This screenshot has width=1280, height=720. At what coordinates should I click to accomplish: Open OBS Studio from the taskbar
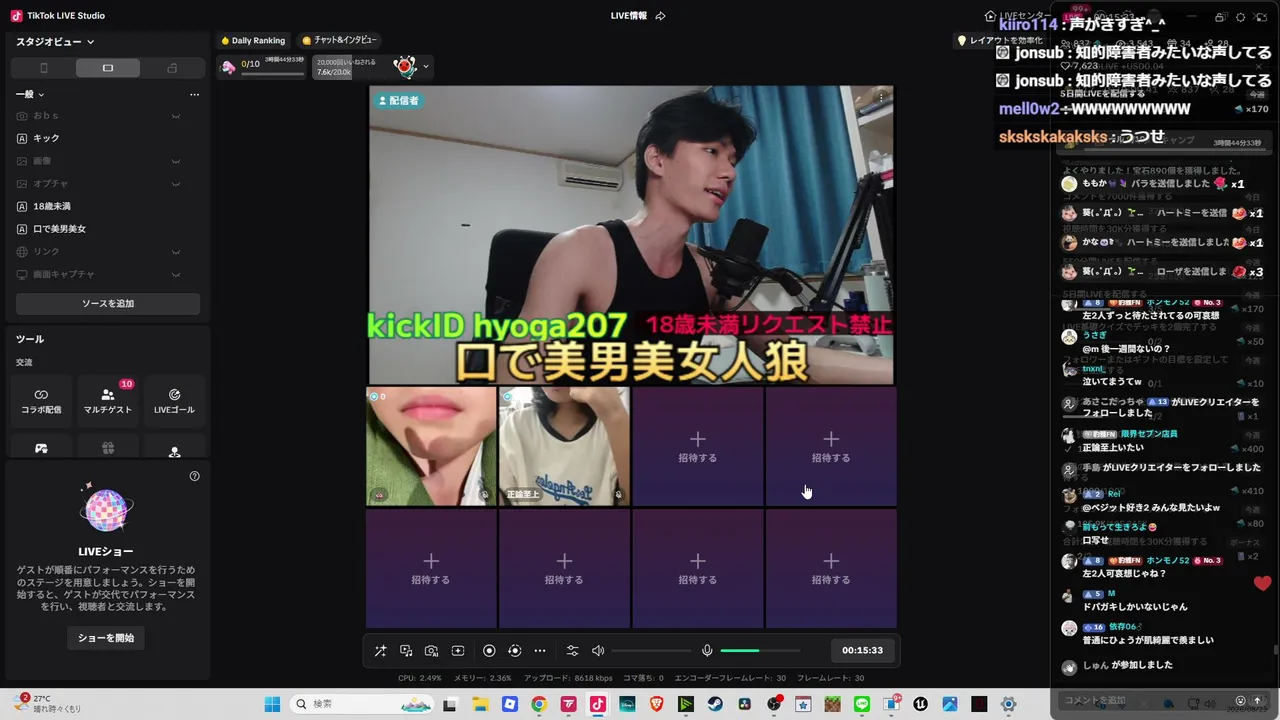click(775, 704)
